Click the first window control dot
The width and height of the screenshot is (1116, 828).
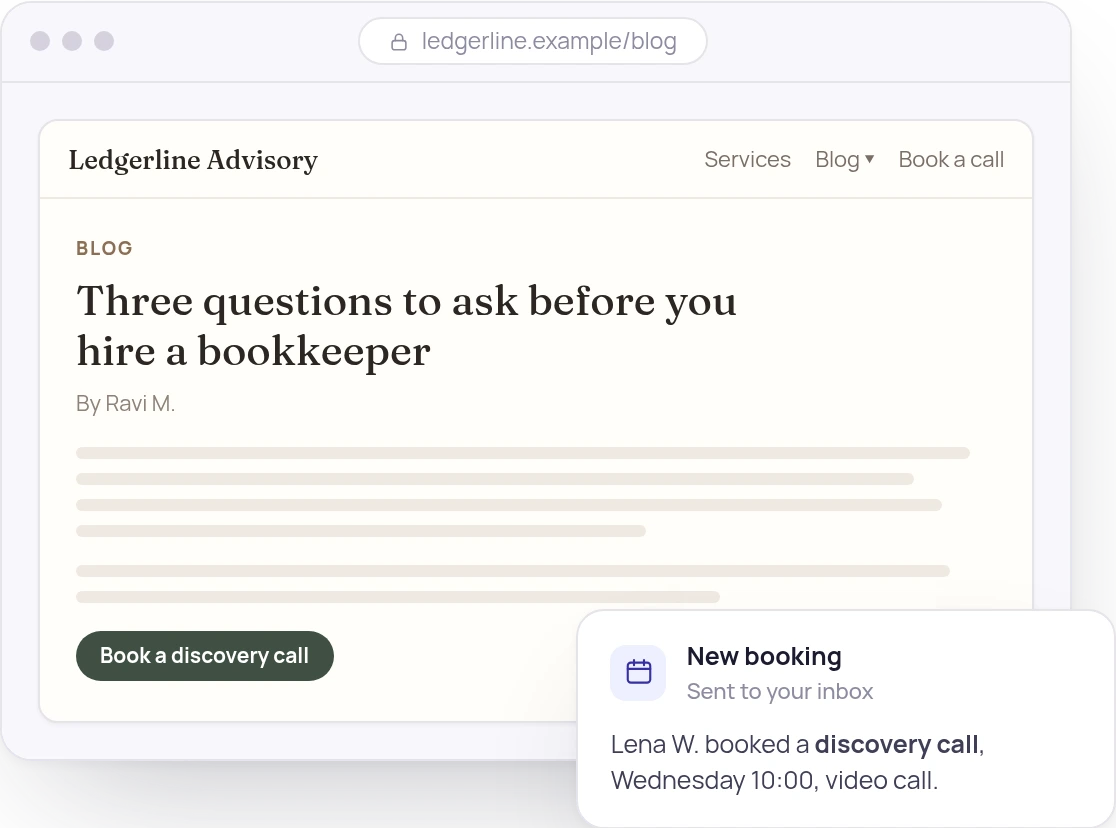pos(40,41)
